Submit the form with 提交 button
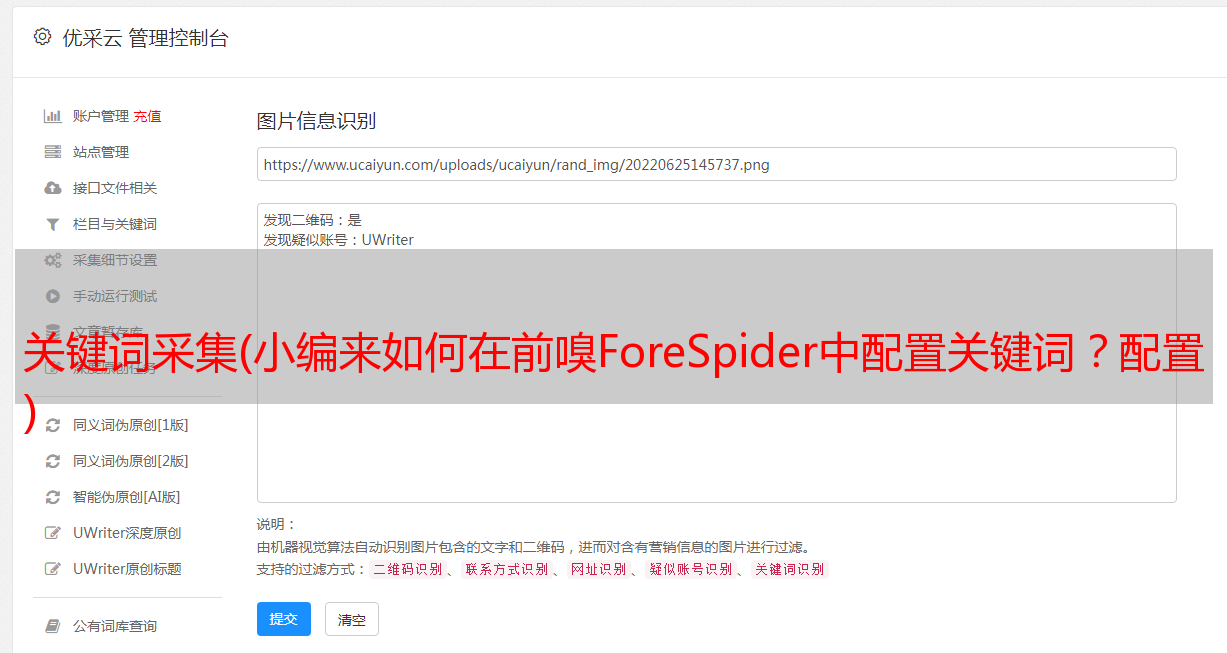This screenshot has width=1227, height=653. tap(284, 619)
